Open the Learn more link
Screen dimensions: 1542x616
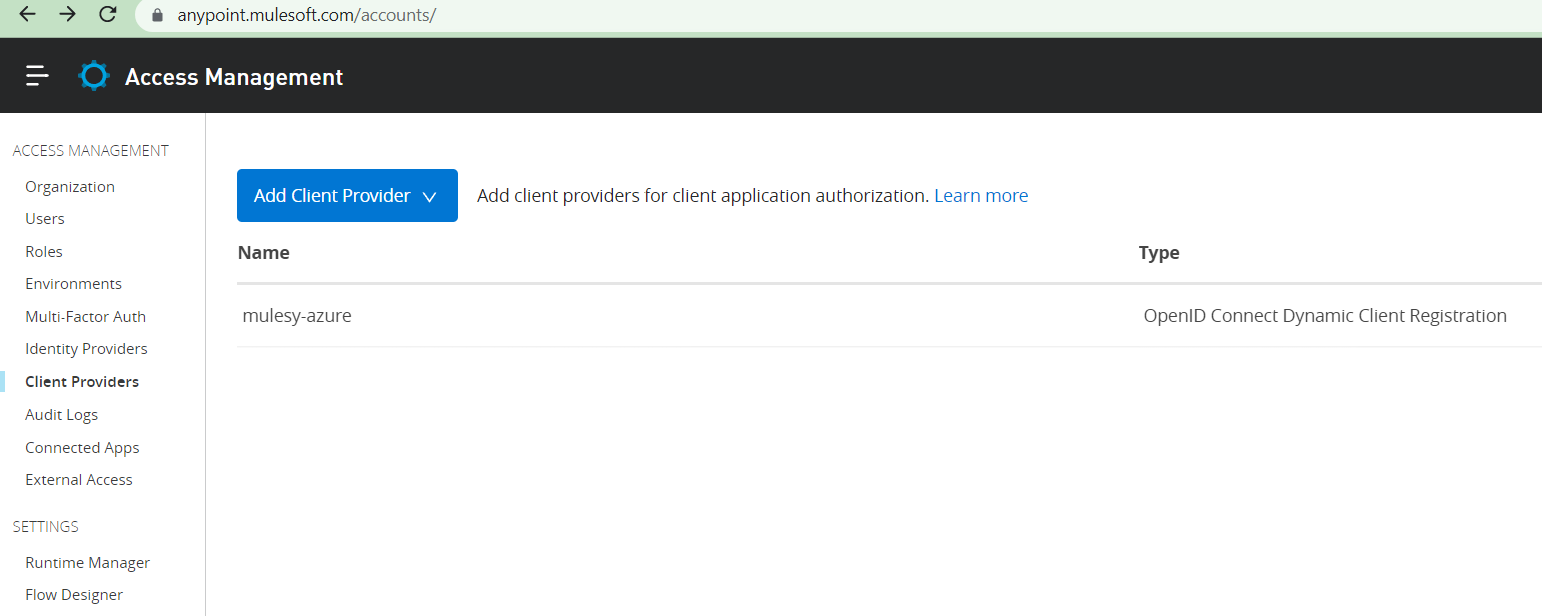(x=980, y=195)
